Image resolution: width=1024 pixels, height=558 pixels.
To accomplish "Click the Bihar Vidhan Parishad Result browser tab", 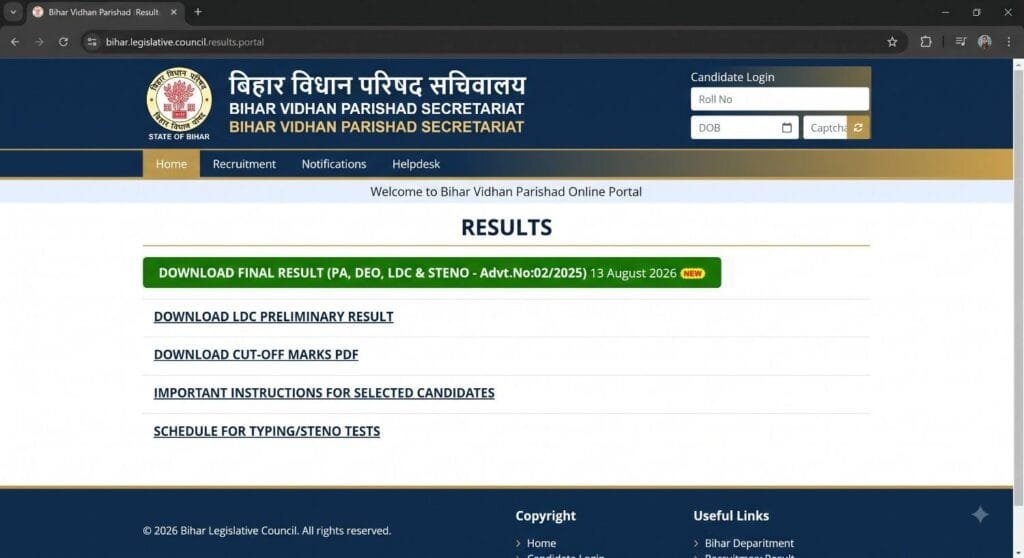I will 104,12.
